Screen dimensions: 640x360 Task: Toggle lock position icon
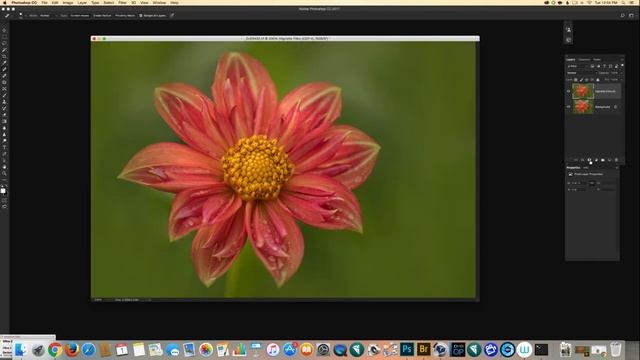tap(587, 80)
